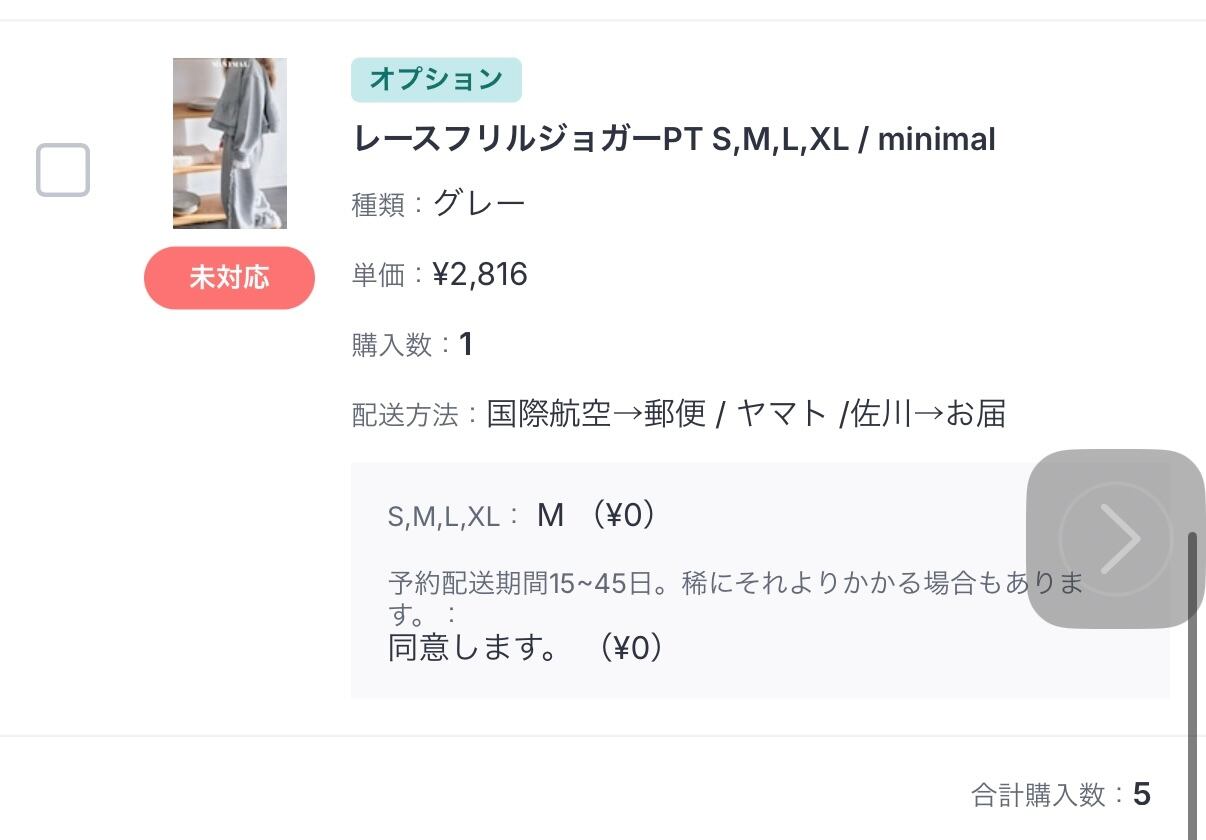Viewport: 1206px width, 840px height.
Task: Click the 購入数 field label
Action: click(391, 346)
